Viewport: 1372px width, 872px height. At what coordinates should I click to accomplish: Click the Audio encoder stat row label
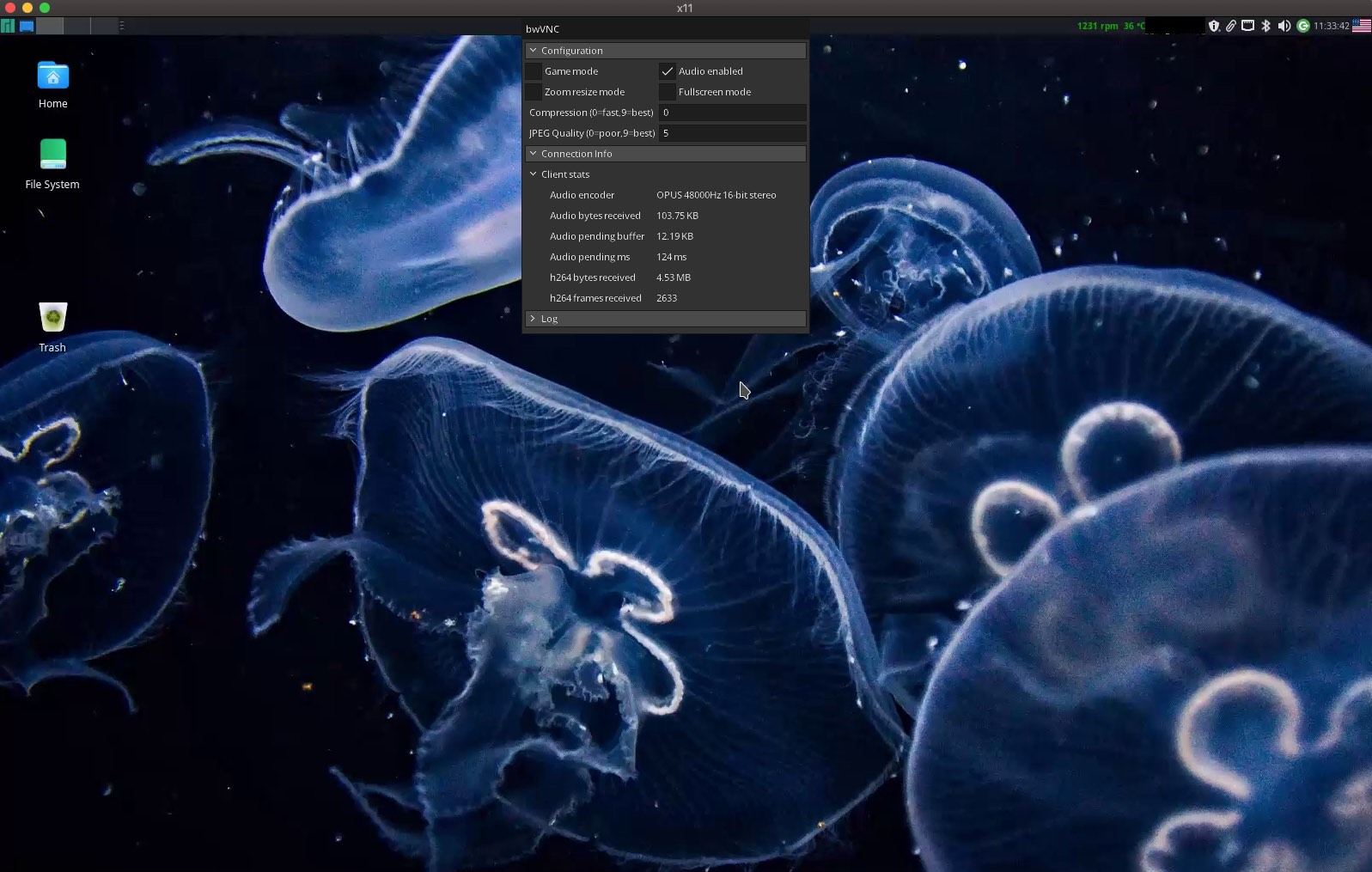click(x=582, y=195)
